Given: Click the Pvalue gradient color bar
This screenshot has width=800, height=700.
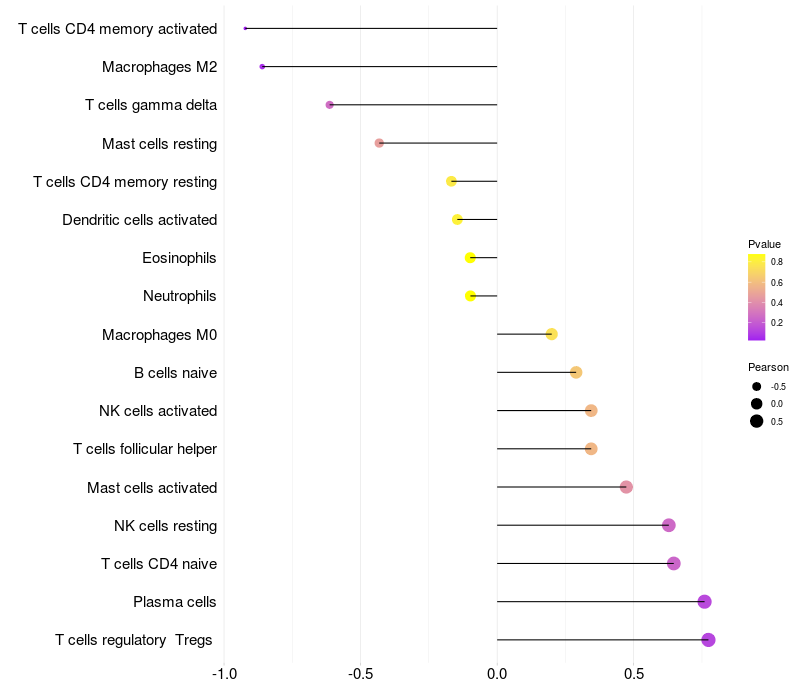Looking at the screenshot, I should [x=756, y=297].
